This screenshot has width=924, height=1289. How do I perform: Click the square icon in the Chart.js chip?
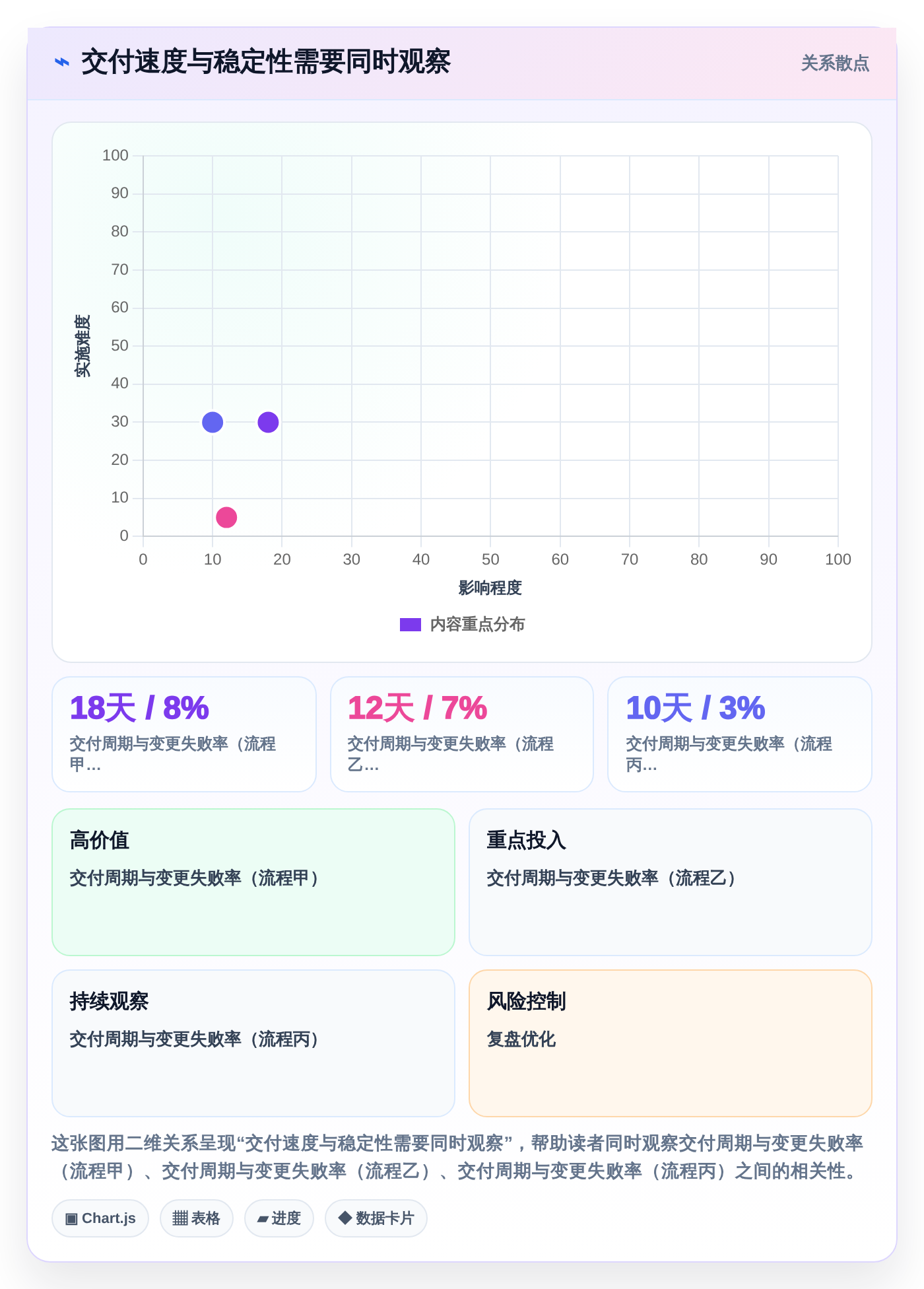[71, 1218]
